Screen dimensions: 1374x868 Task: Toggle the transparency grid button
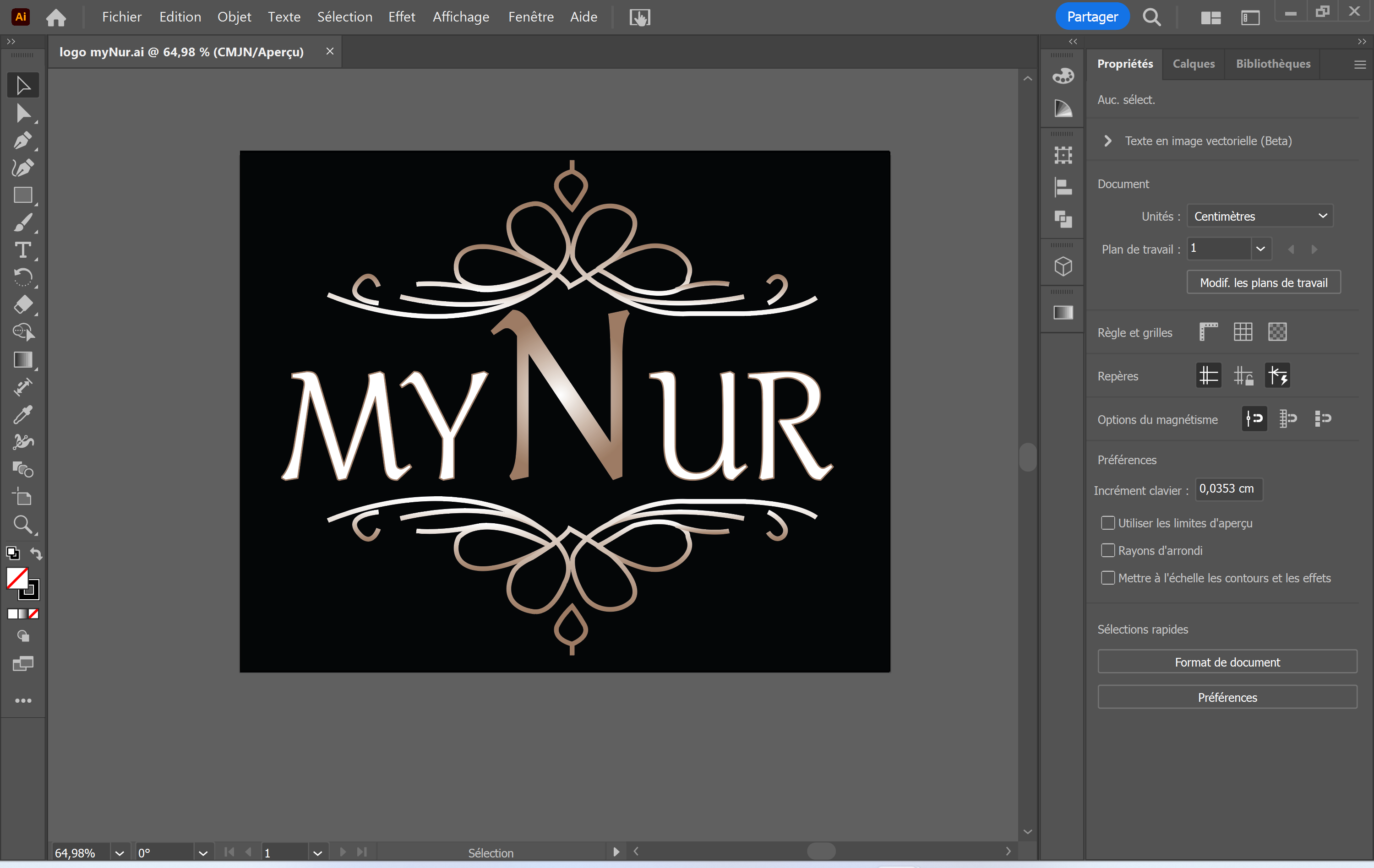[x=1277, y=332]
